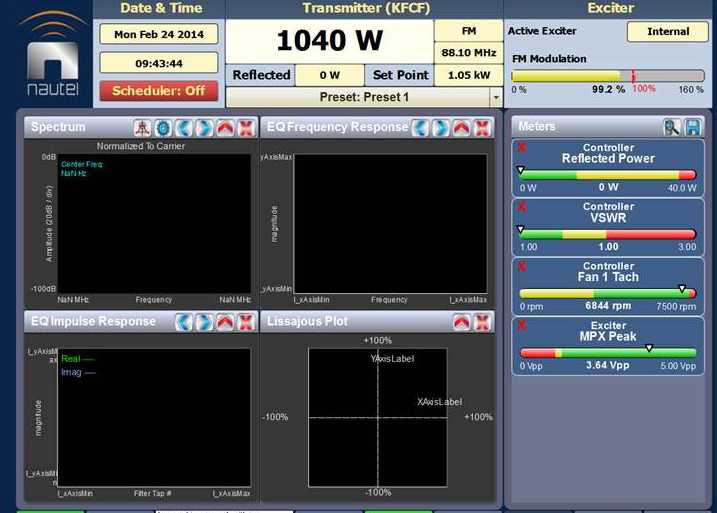Collapse the EQ Frequency Response panel
Viewport: 717px width, 513px height.
[461, 127]
